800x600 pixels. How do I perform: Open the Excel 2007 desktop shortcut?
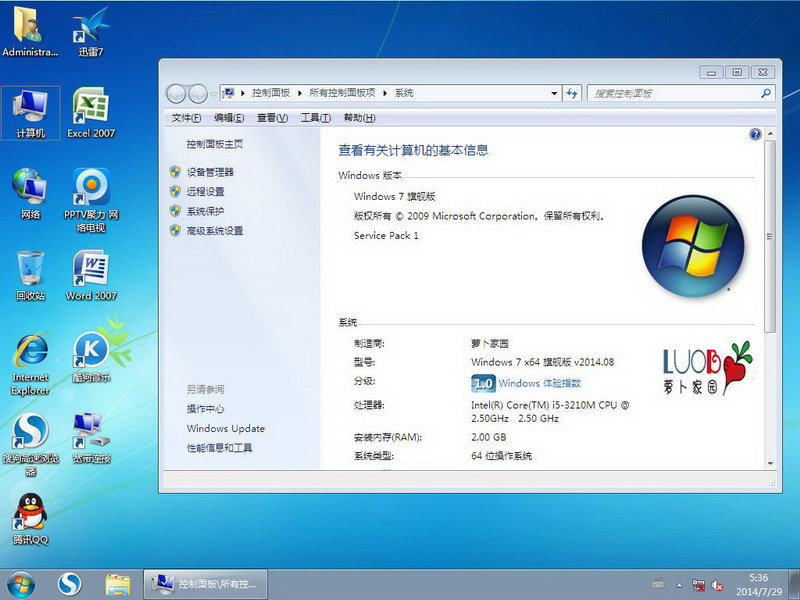[x=91, y=113]
